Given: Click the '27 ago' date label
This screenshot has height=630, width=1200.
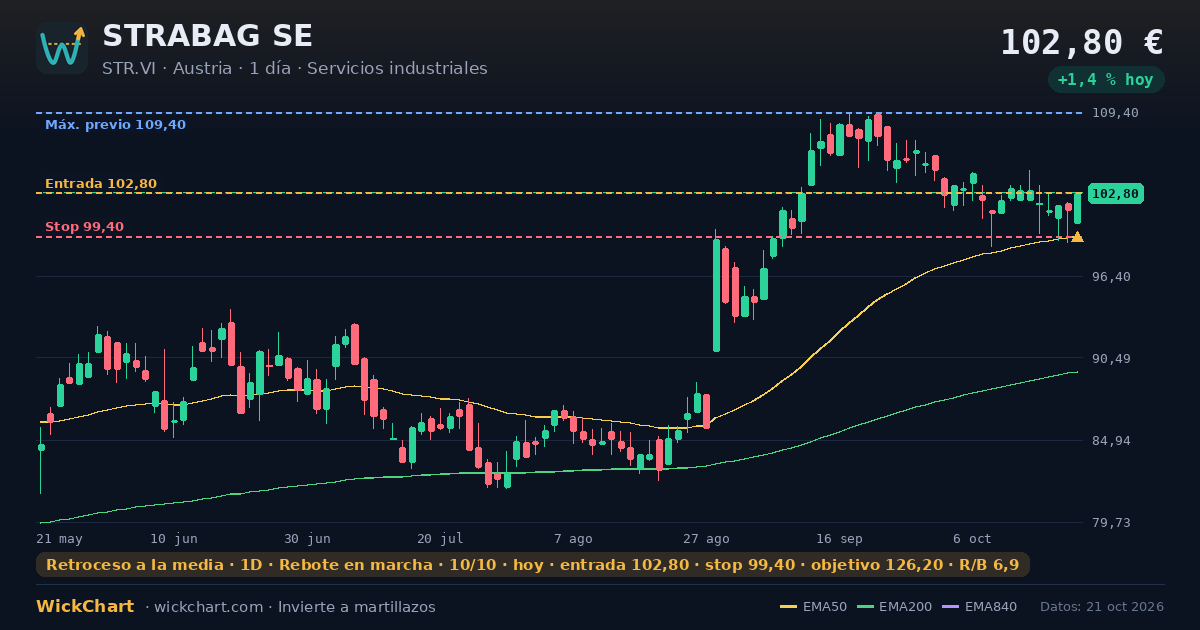Looking at the screenshot, I should pyautogui.click(x=706, y=539).
